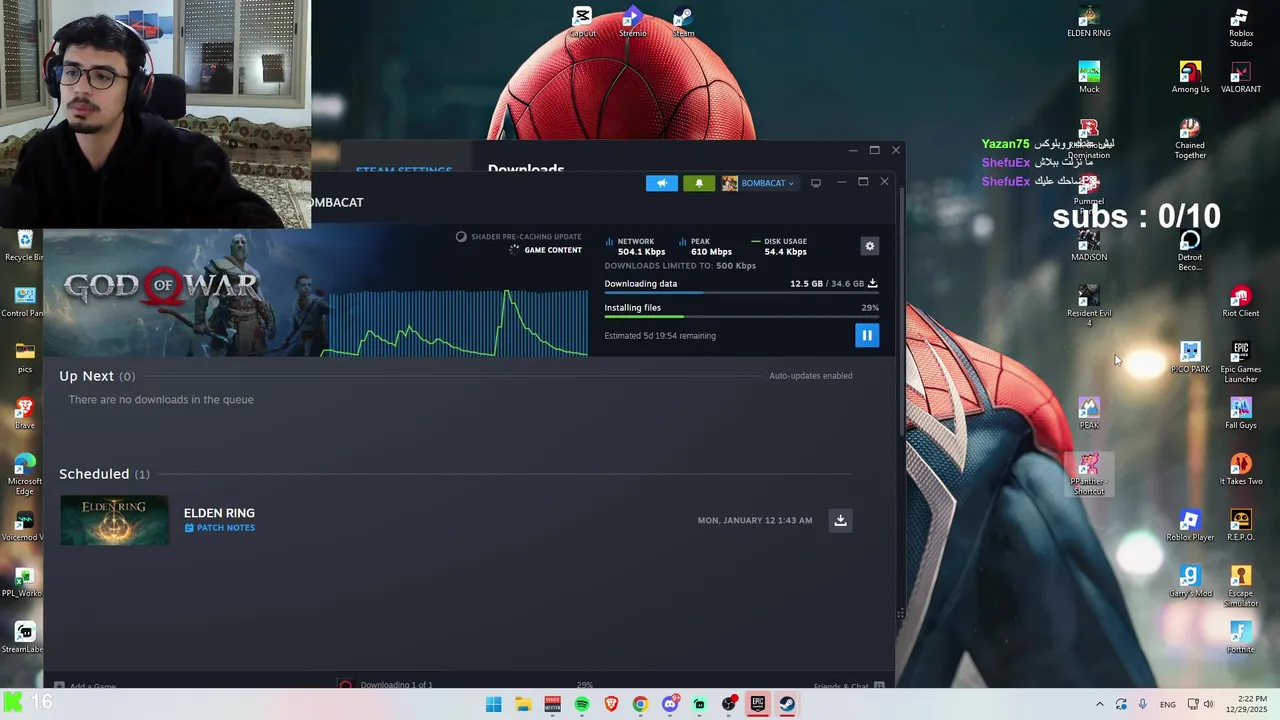Click the Installing files progress bar
The image size is (1280, 720).
tap(741, 317)
